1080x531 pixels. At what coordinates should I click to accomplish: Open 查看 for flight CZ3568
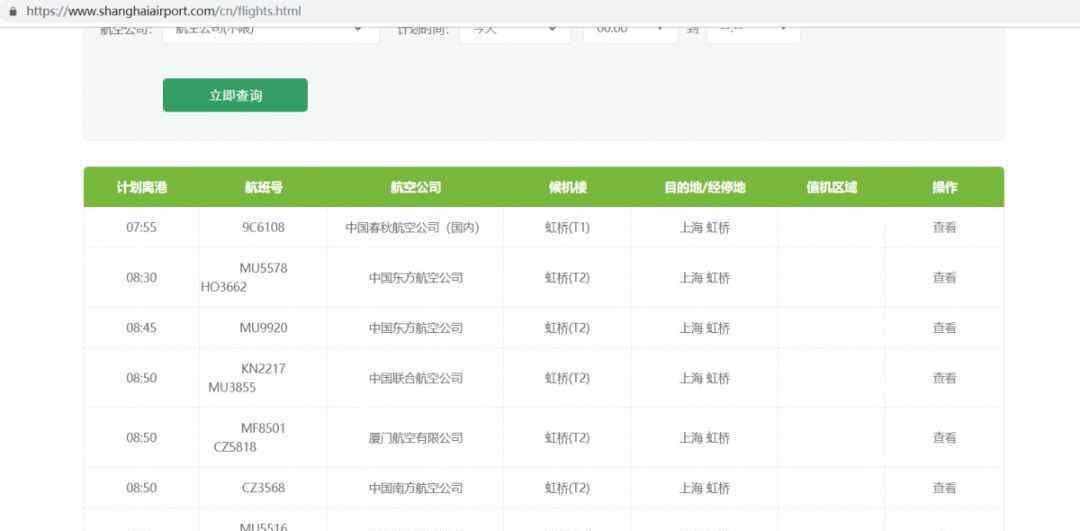pos(944,488)
